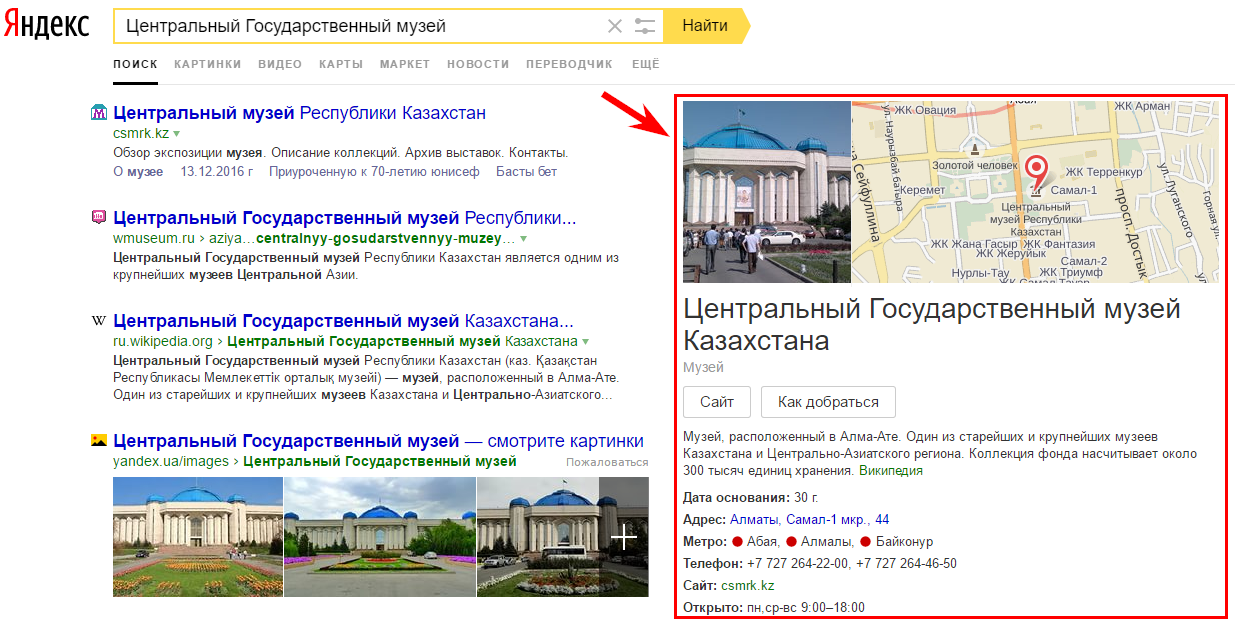The height and width of the screenshot is (622, 1235).
Task: Click the plus icon for more images
Action: pos(624,538)
